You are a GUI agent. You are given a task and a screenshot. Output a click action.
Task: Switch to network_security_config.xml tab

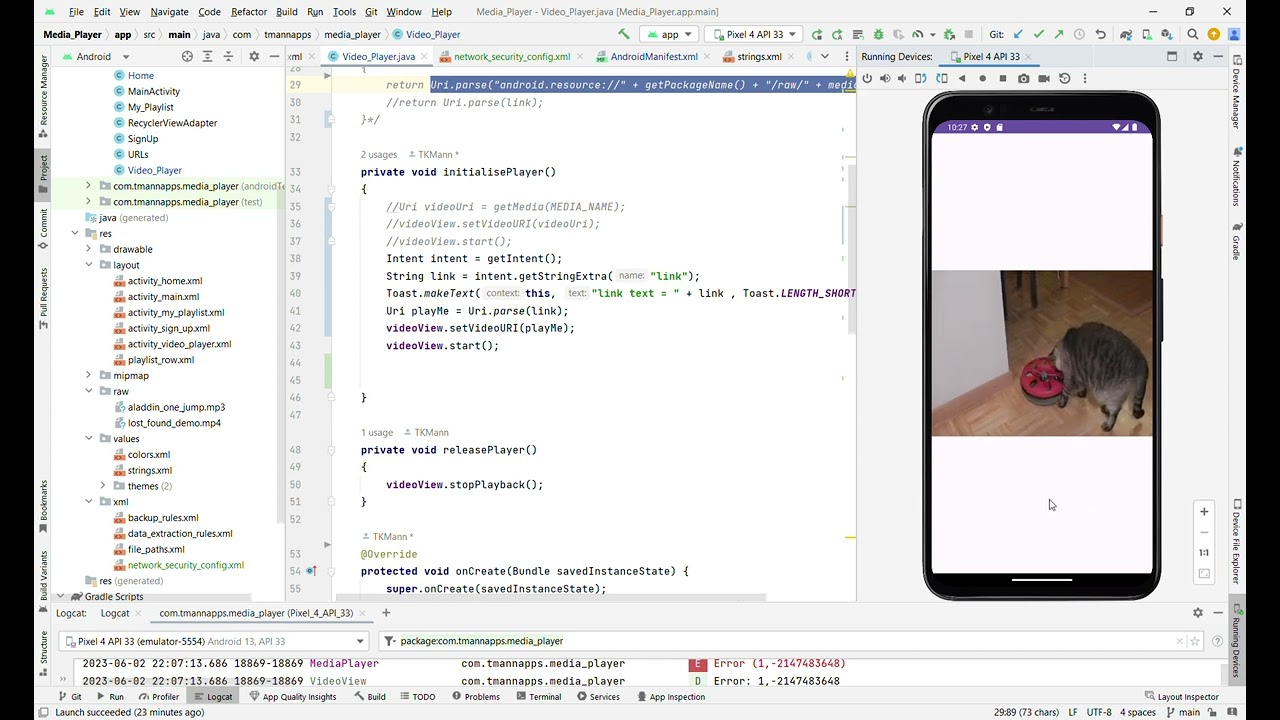[512, 57]
